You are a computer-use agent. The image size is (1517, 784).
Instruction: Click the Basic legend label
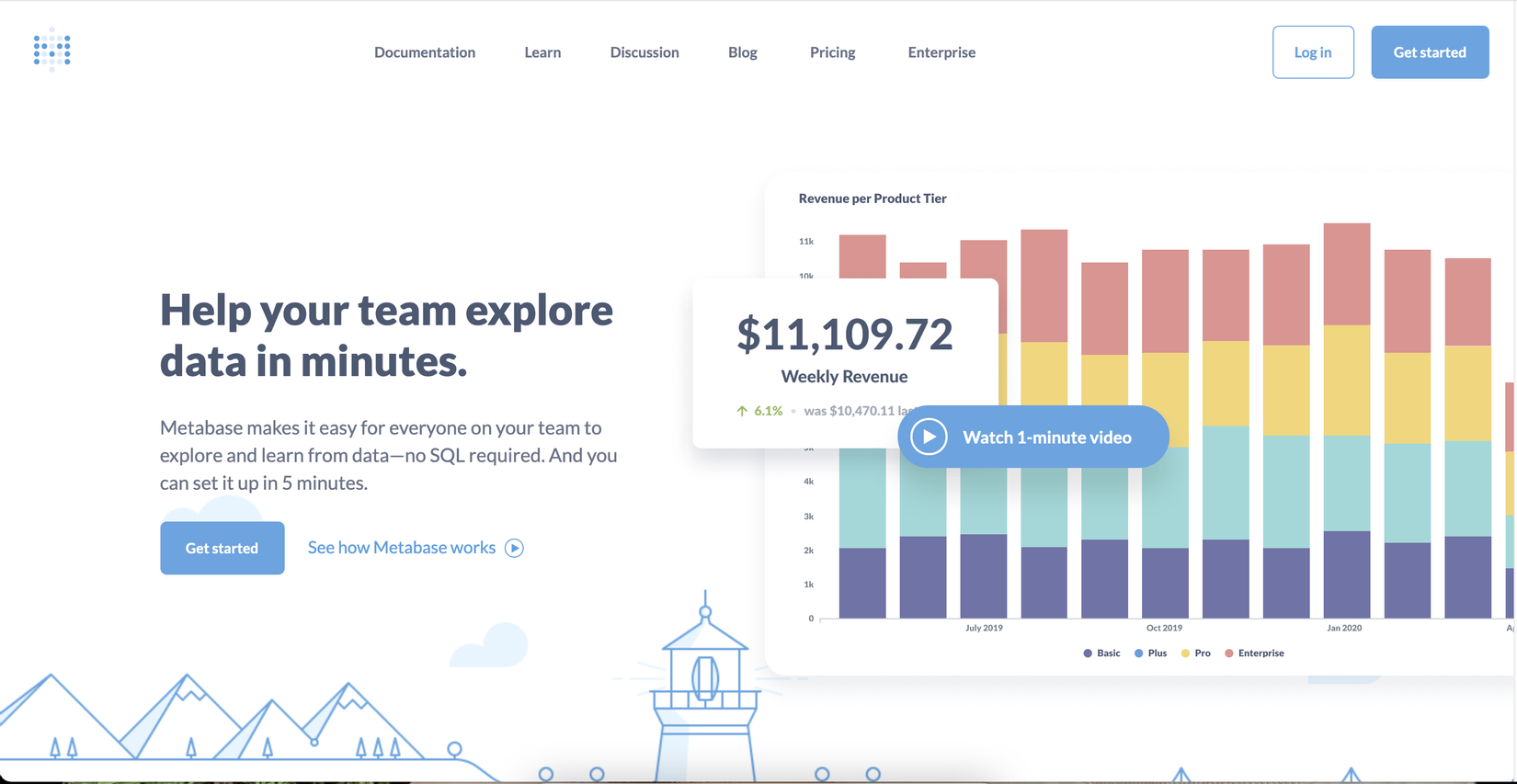point(1109,653)
